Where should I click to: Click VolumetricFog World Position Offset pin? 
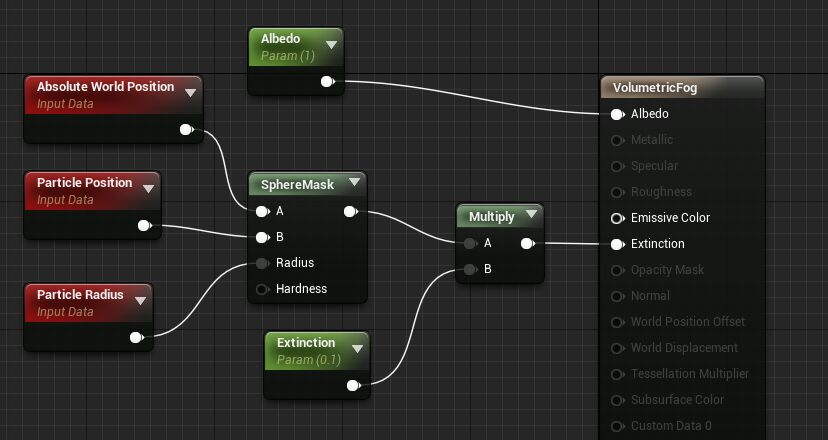[x=617, y=322]
